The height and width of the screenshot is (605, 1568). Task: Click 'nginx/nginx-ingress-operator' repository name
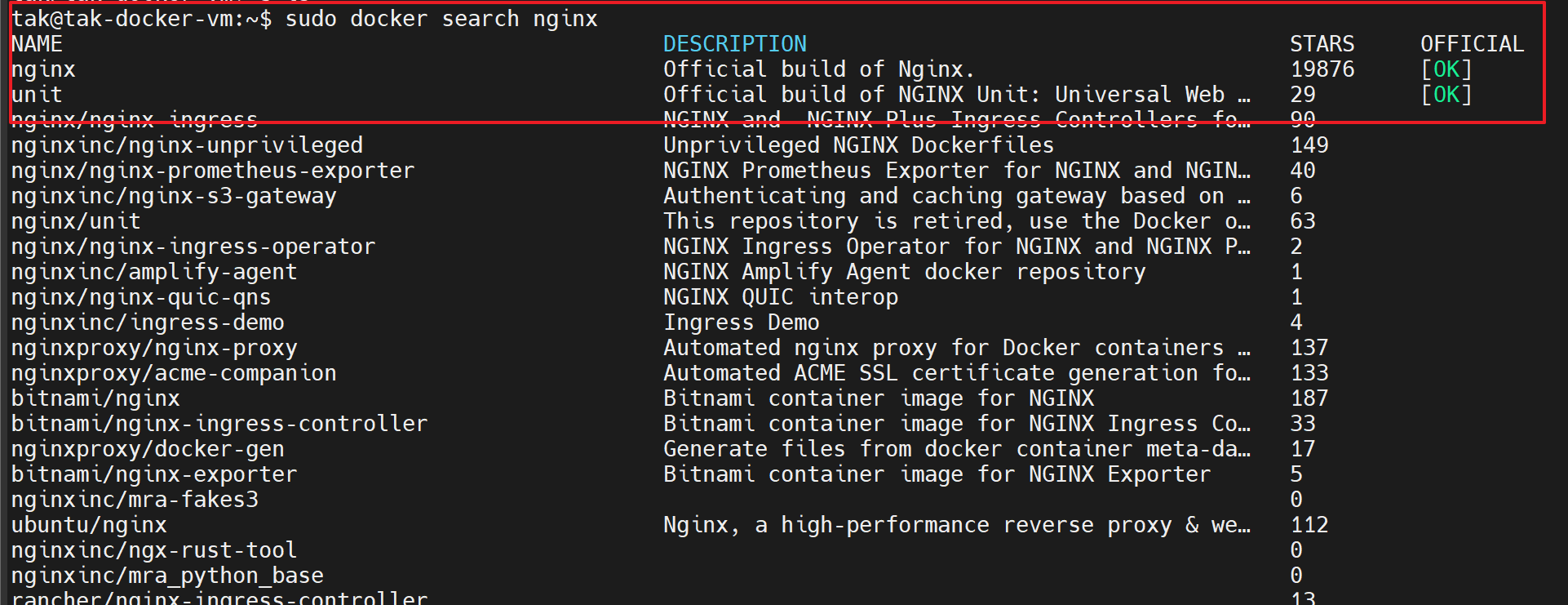[x=193, y=247]
